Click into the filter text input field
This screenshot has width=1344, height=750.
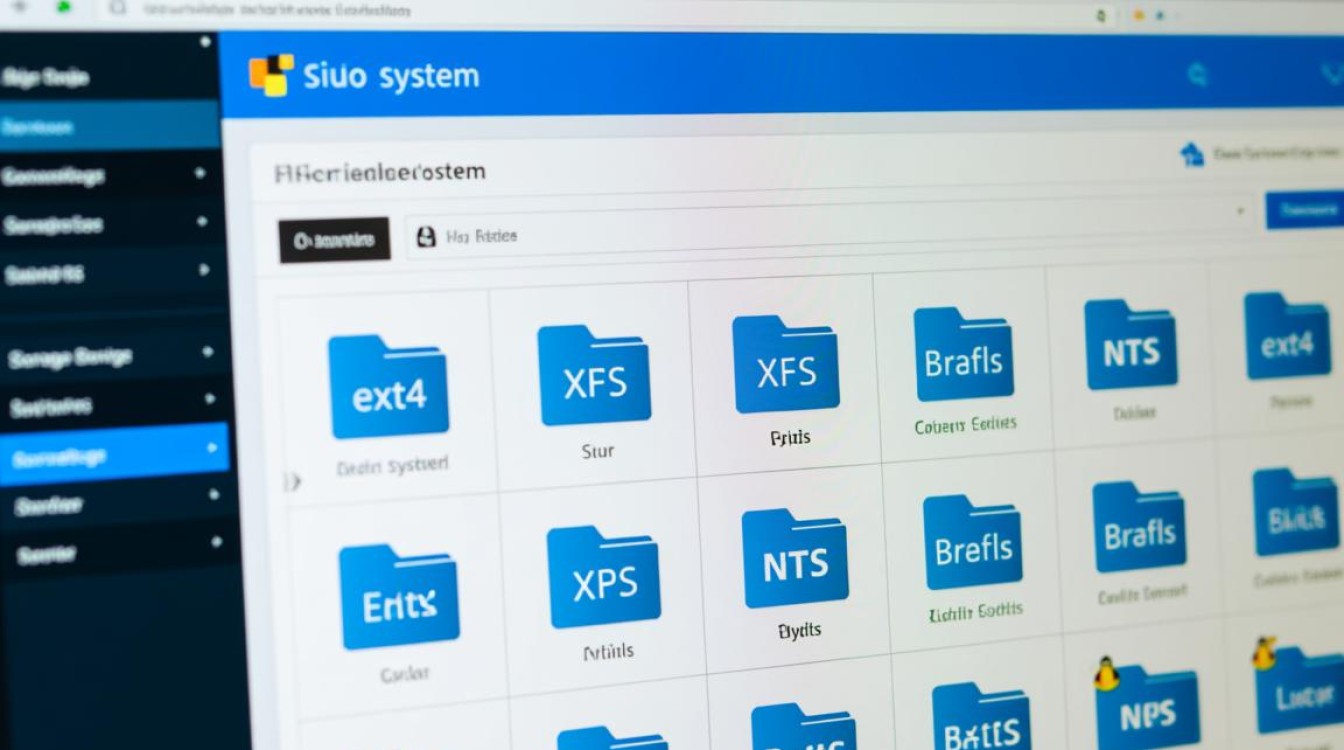820,237
